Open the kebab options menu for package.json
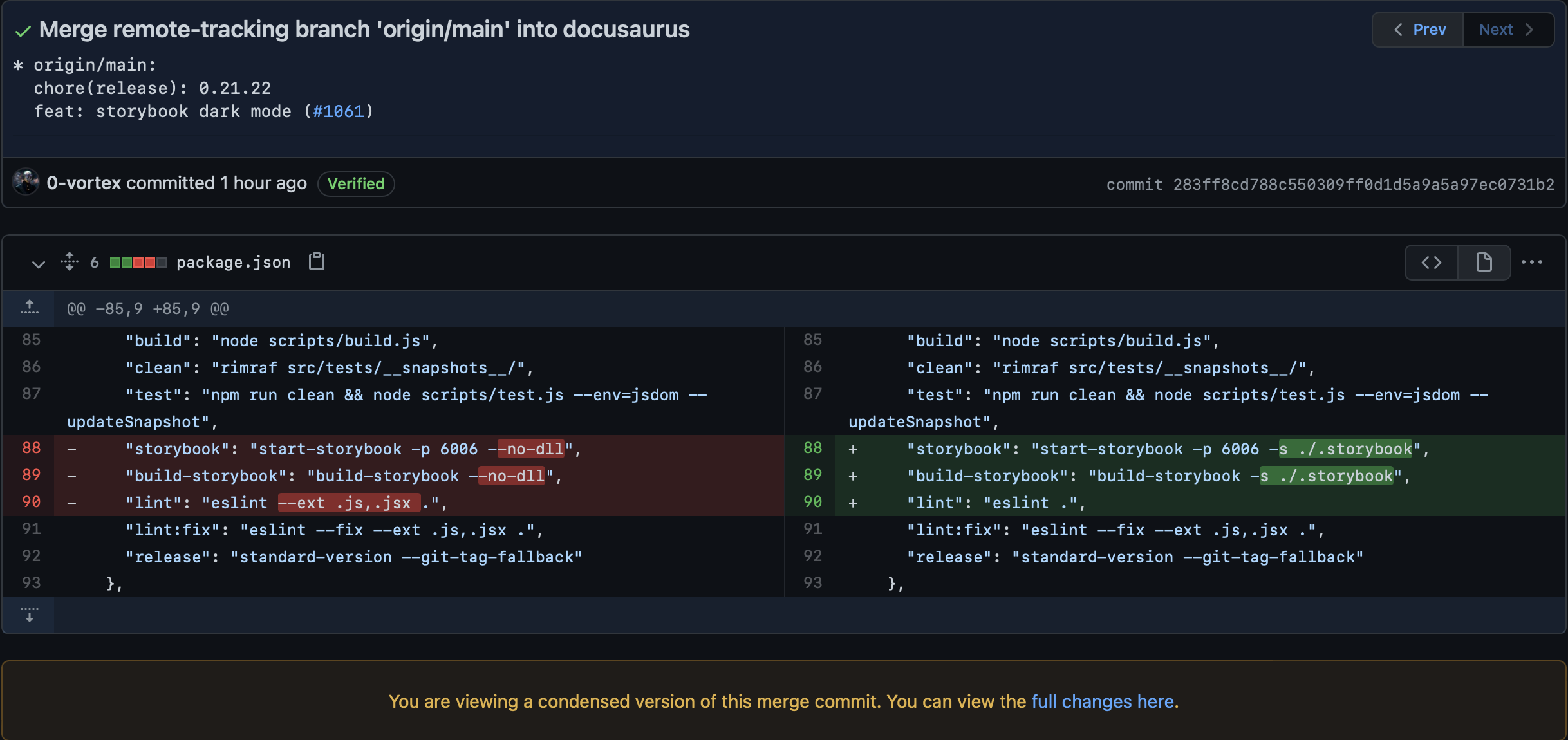The height and width of the screenshot is (740, 1568). (1533, 262)
